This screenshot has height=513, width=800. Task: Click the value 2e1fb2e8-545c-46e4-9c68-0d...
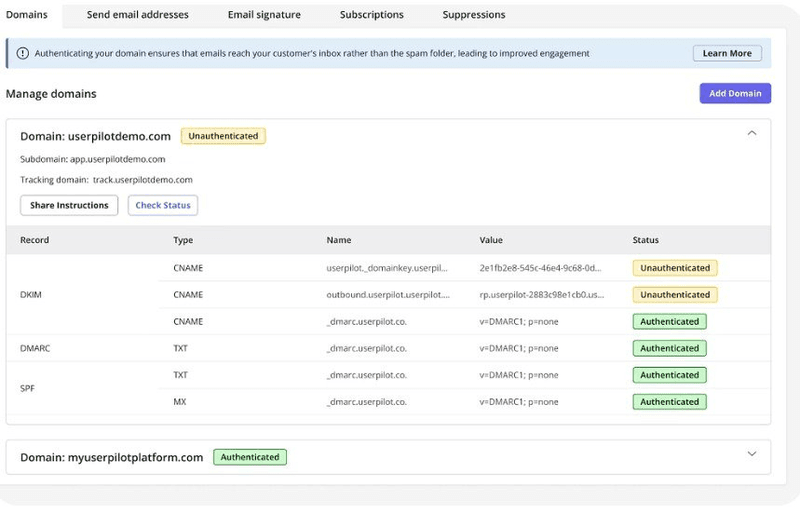(540, 268)
